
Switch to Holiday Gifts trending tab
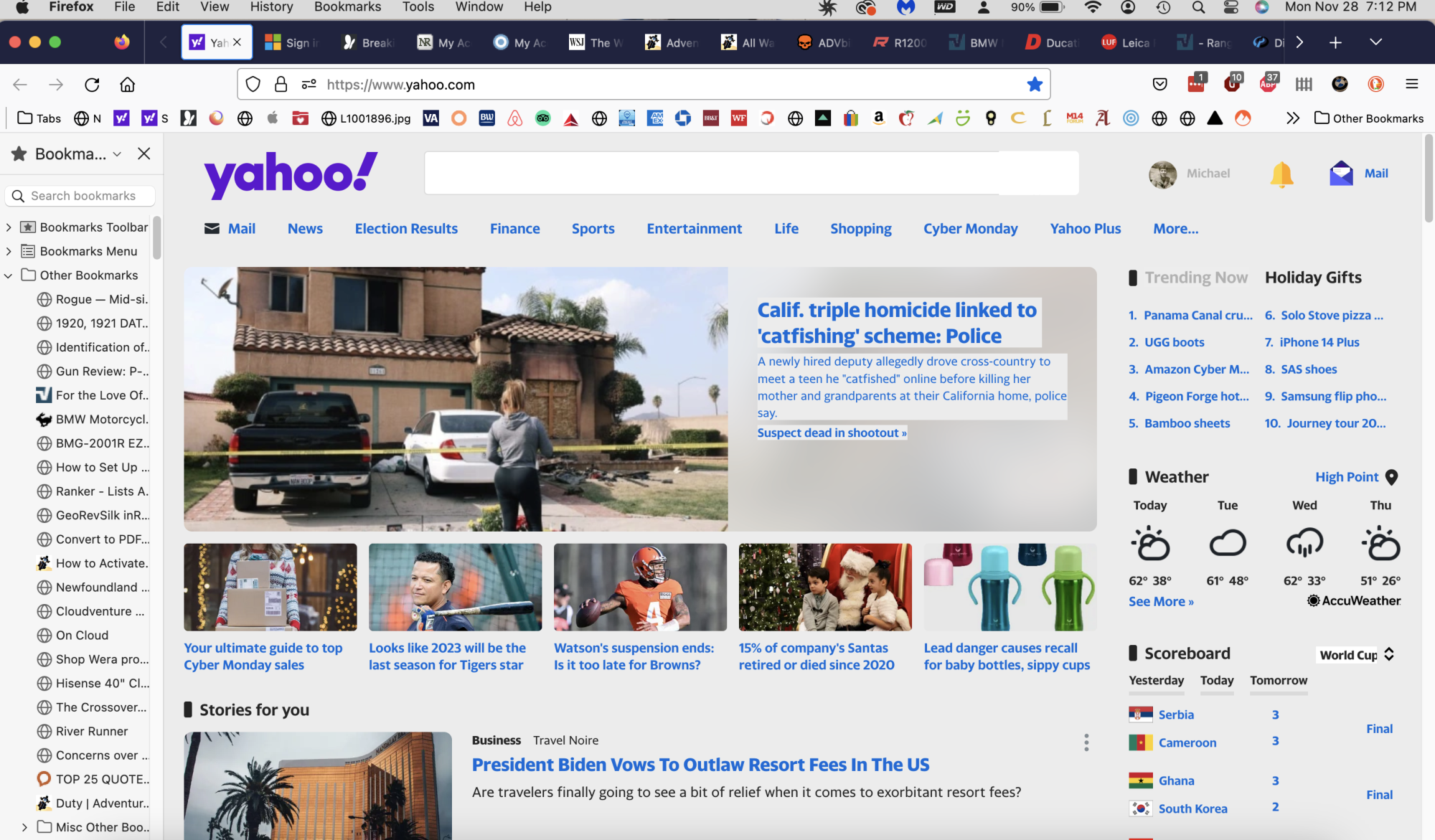click(1313, 278)
